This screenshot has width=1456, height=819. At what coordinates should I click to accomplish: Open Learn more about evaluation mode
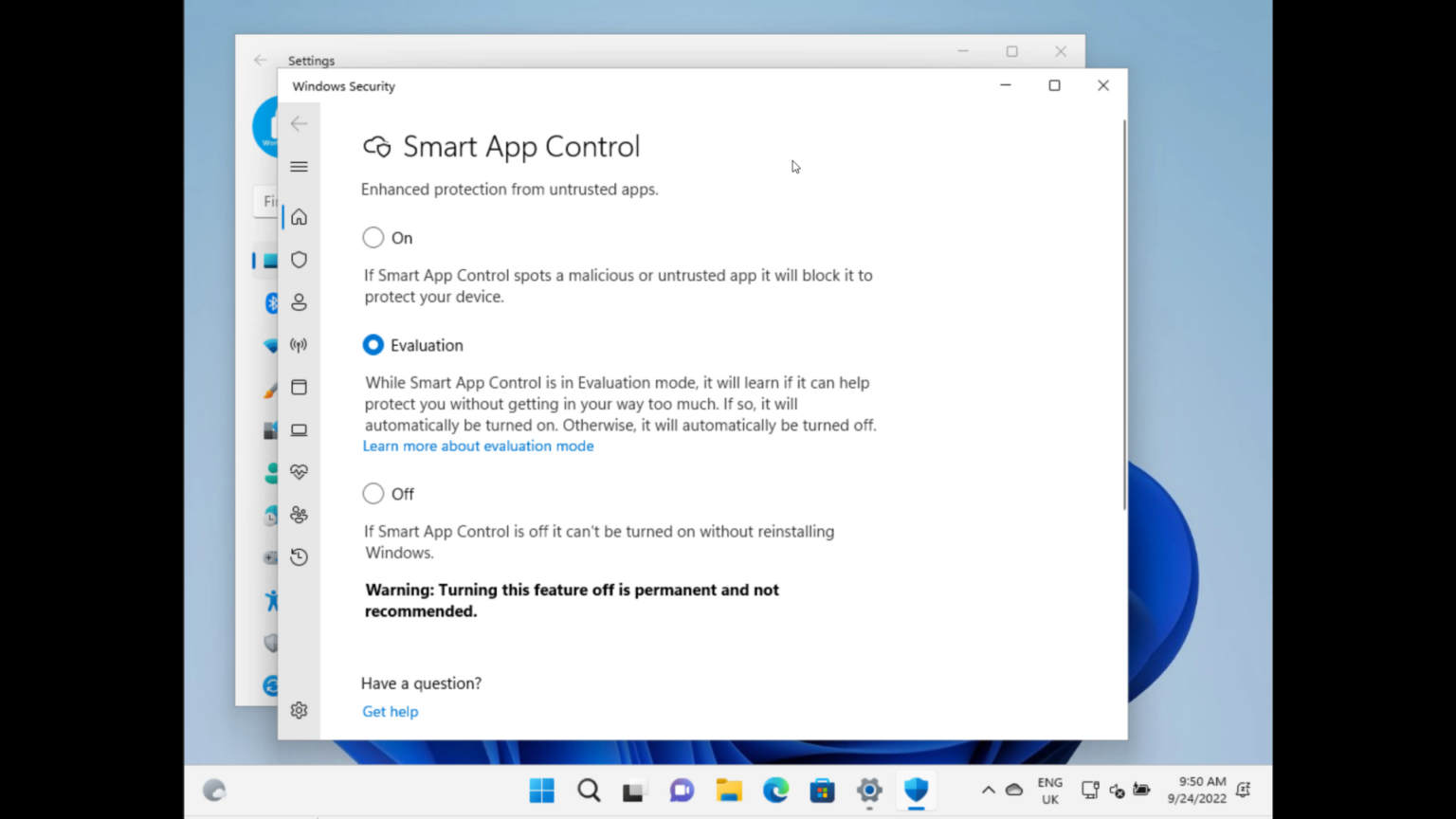click(x=478, y=446)
